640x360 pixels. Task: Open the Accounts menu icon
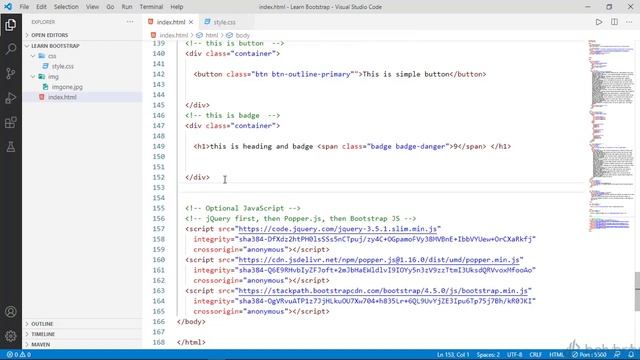click(11, 312)
